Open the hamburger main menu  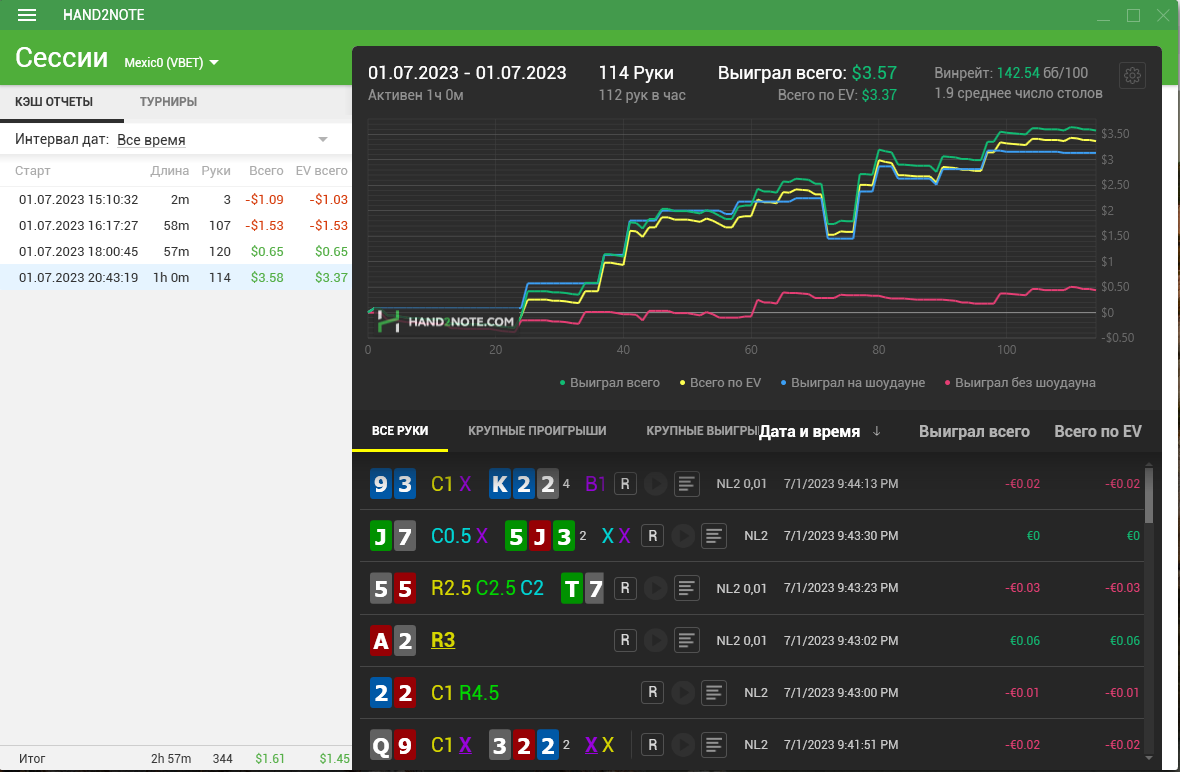(x=27, y=15)
